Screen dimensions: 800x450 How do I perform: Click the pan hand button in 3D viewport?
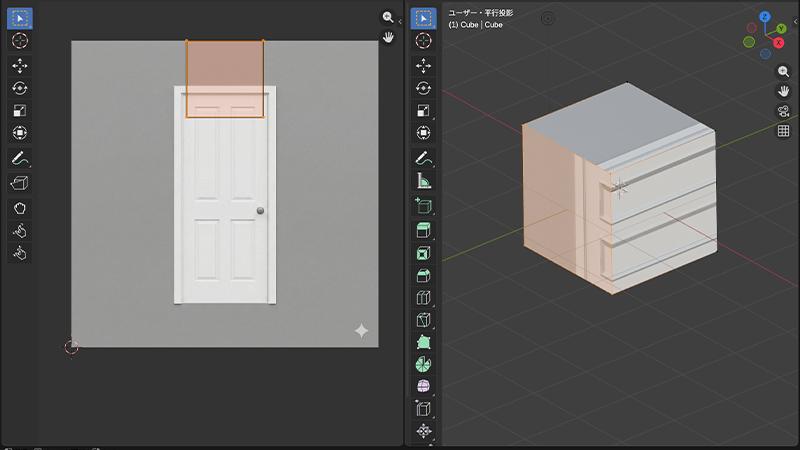784,91
